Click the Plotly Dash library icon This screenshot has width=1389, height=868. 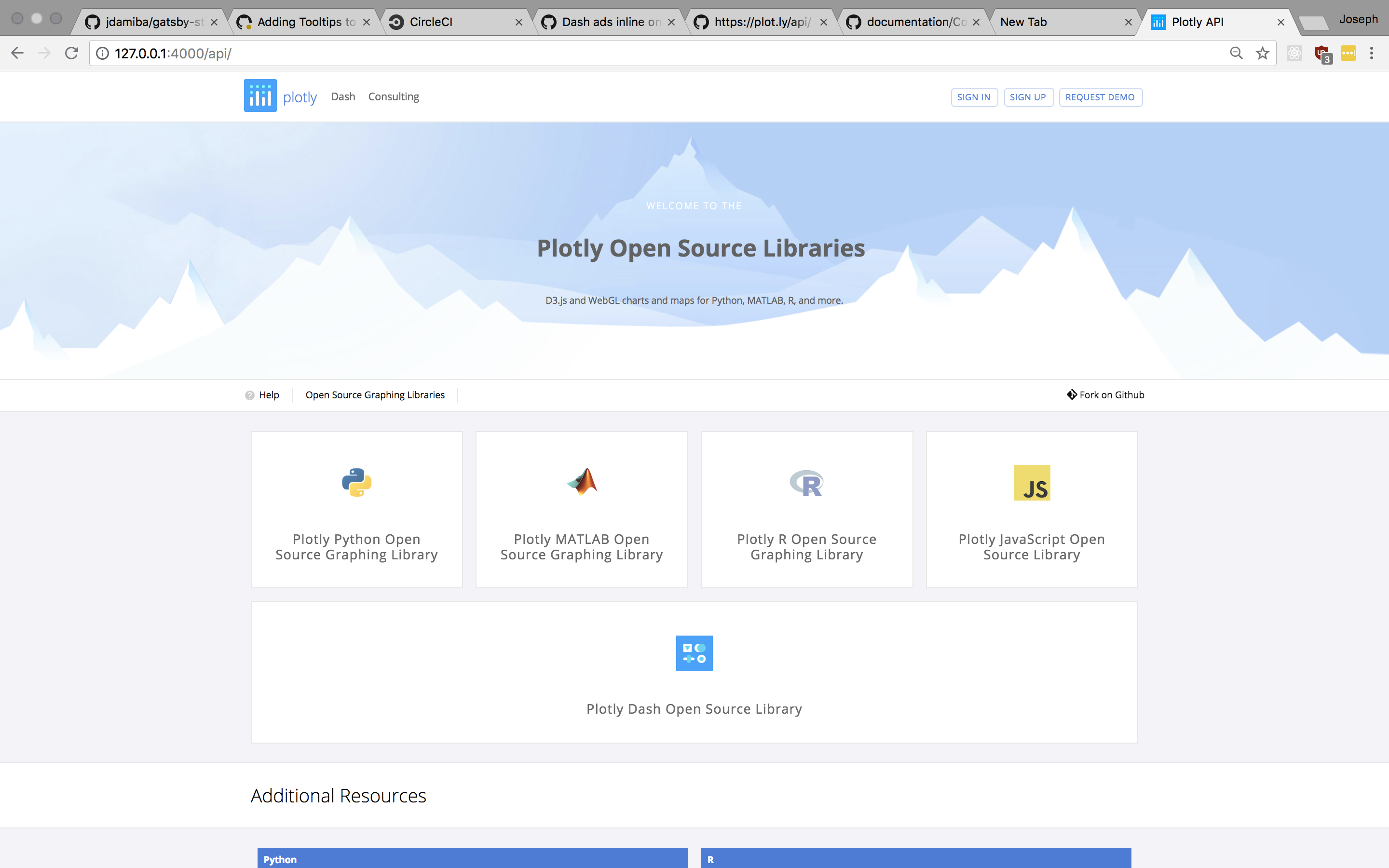[x=694, y=653]
